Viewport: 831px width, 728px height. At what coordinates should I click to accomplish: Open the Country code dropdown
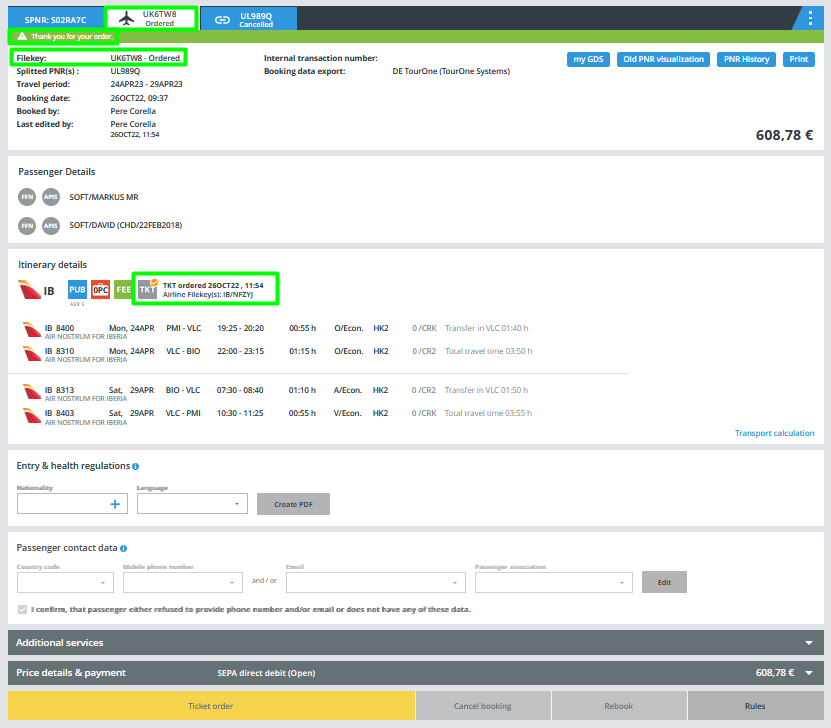pyautogui.click(x=66, y=582)
